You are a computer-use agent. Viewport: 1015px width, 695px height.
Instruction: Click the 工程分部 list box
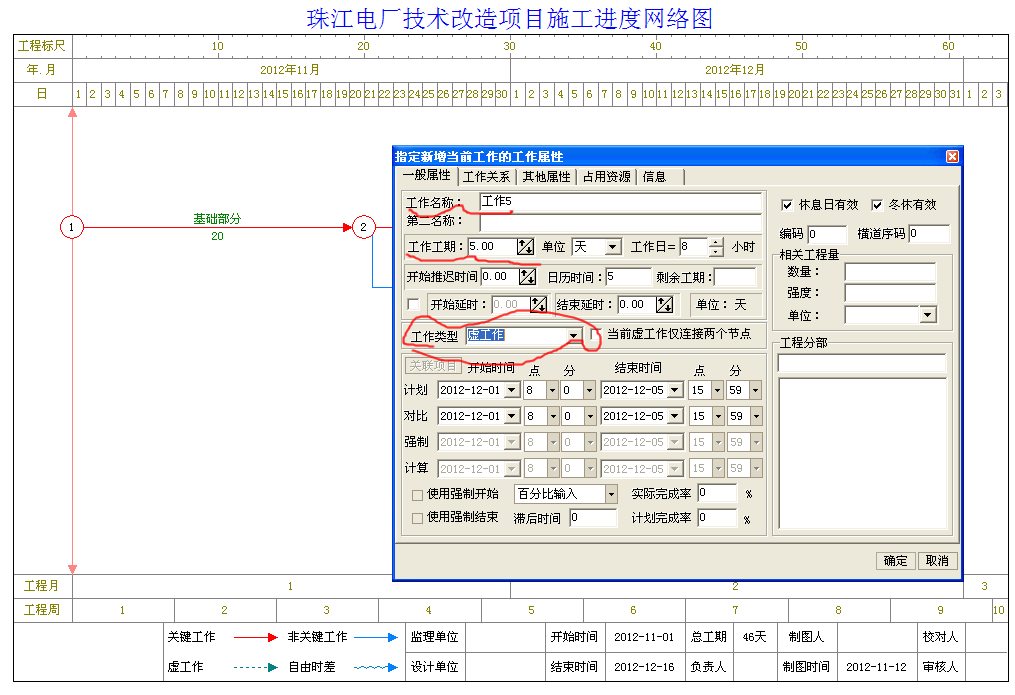pos(863,454)
